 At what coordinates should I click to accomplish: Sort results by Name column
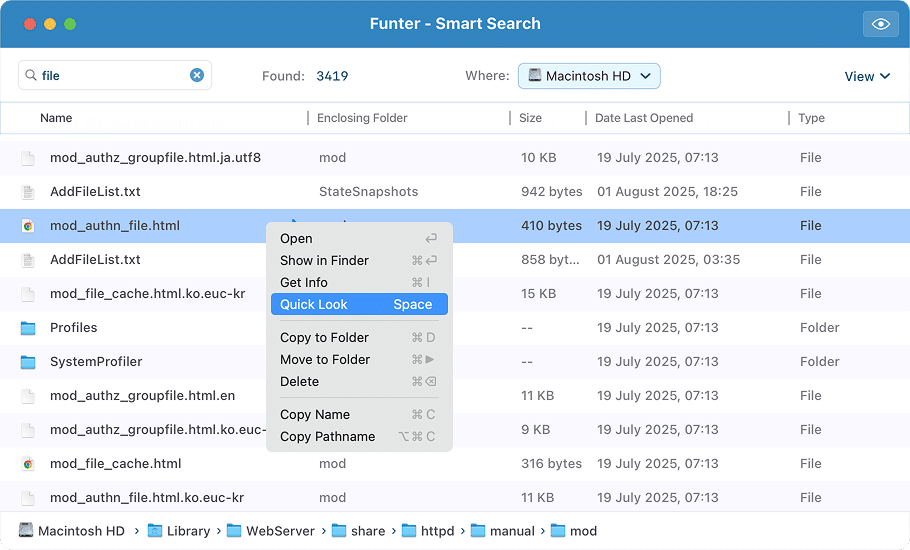point(56,118)
